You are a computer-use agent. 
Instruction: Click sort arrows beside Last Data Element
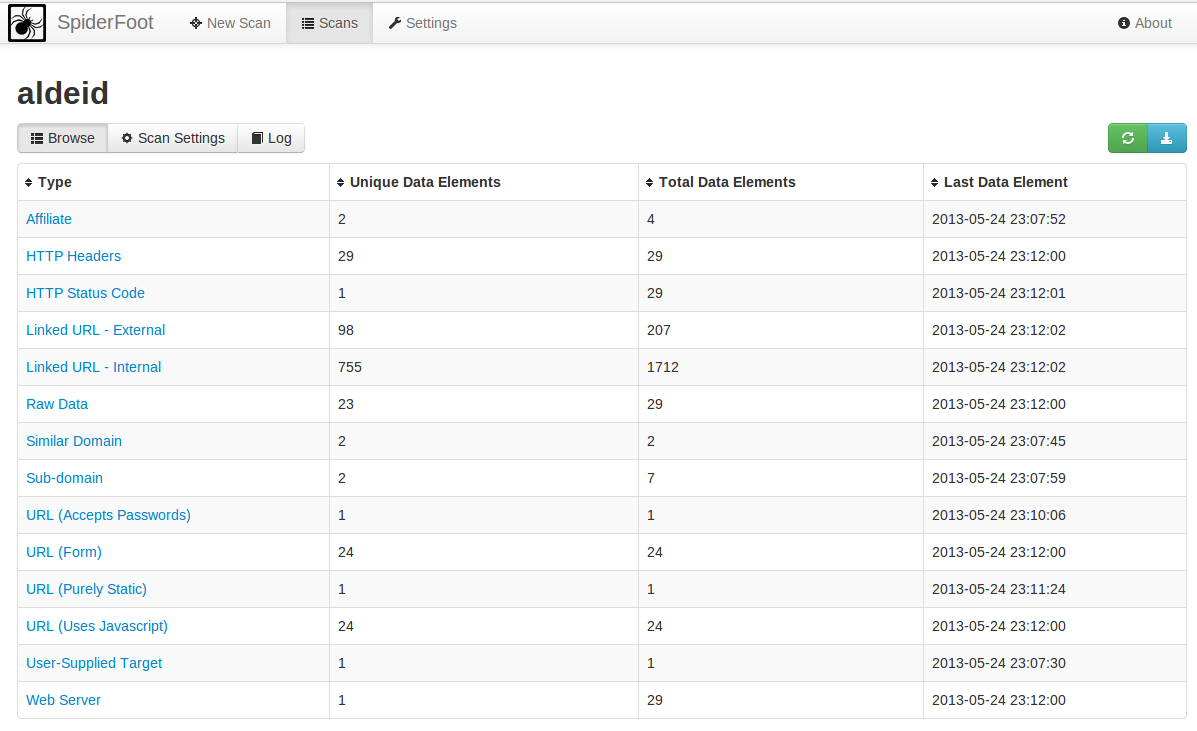pos(935,183)
